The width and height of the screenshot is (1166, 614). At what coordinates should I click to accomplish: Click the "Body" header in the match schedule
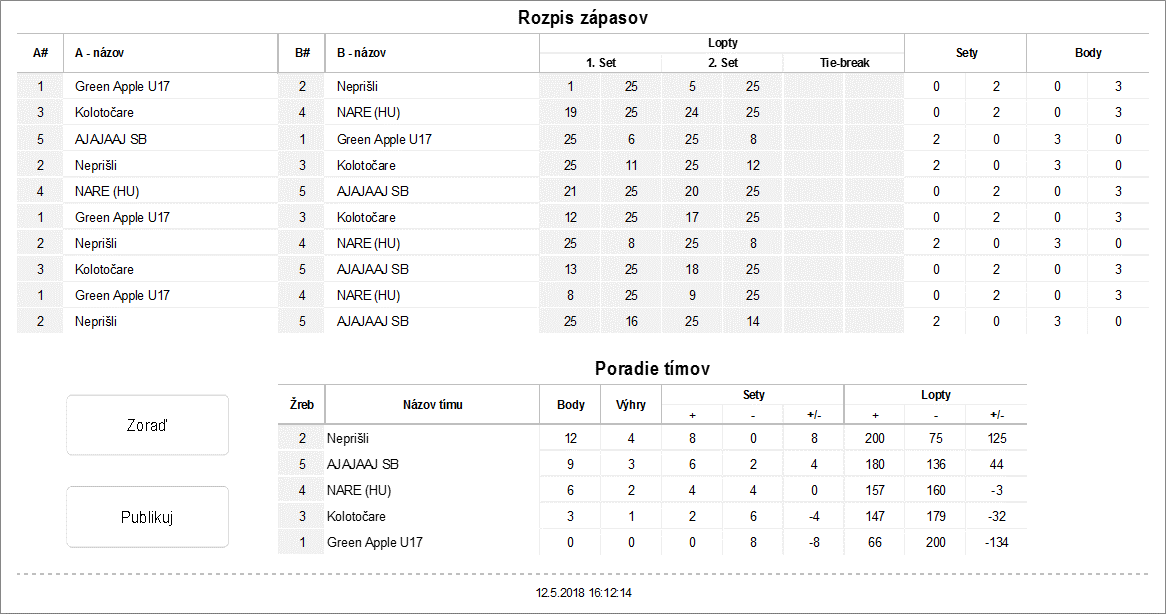(x=1088, y=53)
